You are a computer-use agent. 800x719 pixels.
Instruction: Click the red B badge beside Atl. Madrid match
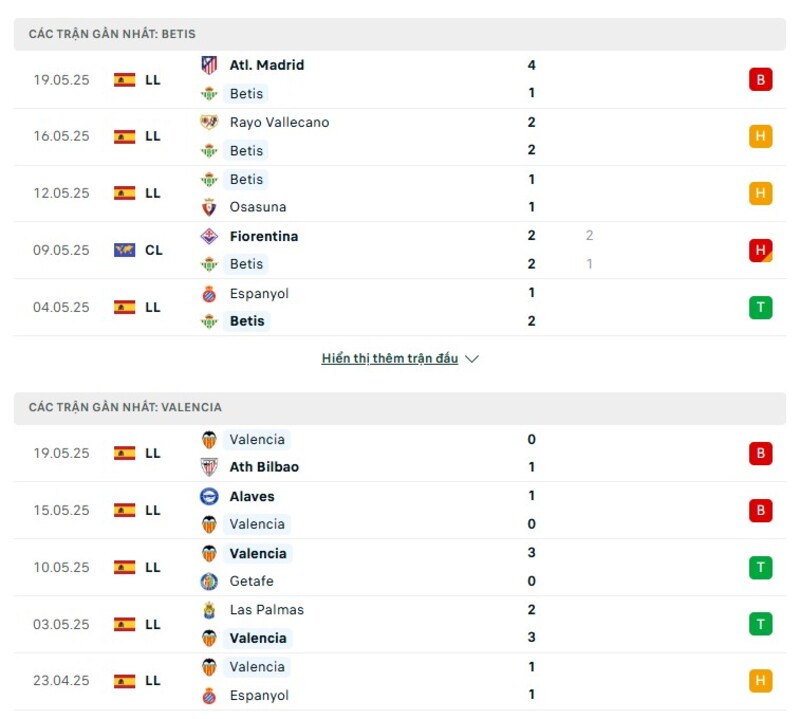click(x=759, y=79)
